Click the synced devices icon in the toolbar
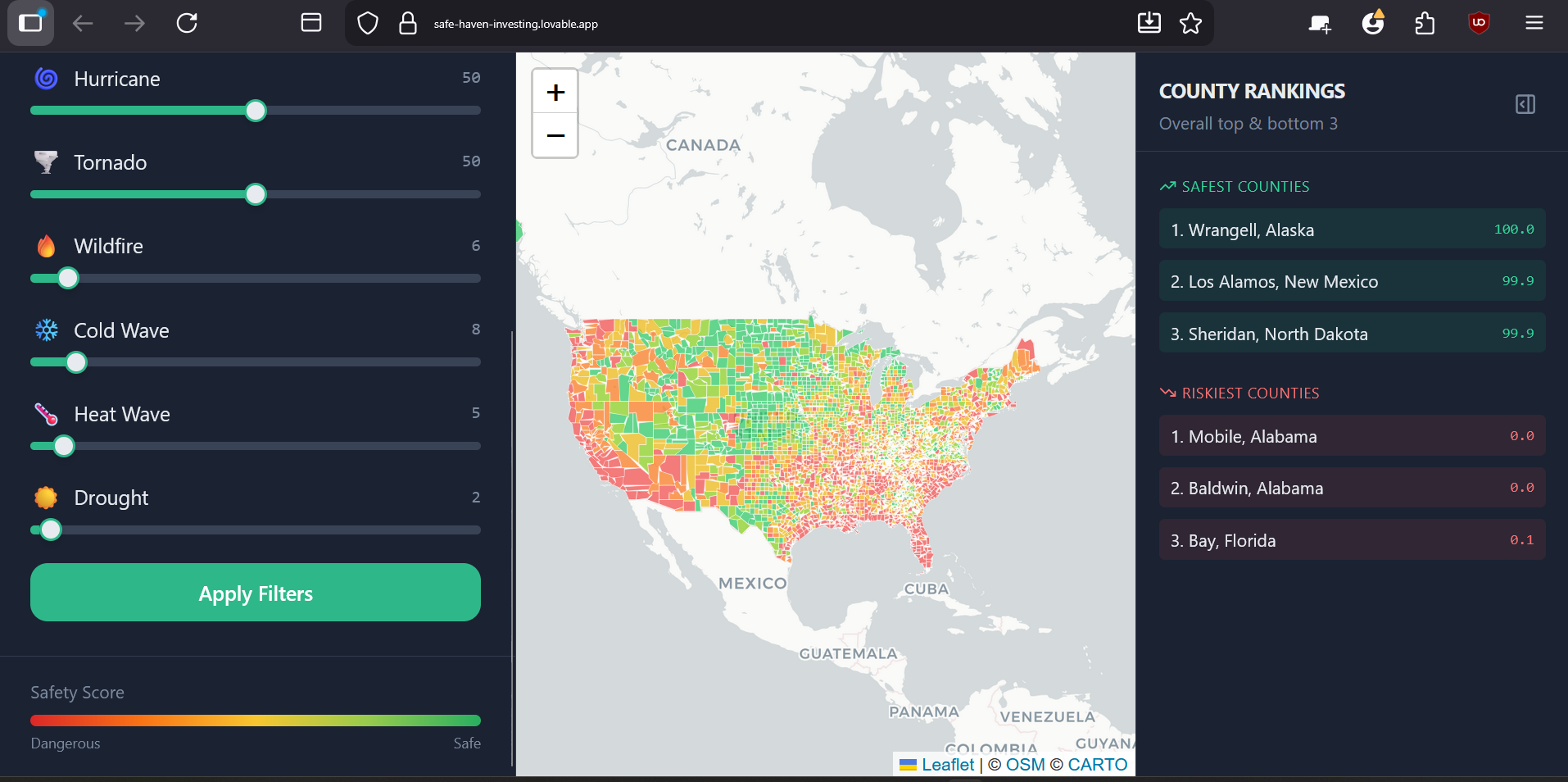 pyautogui.click(x=1320, y=24)
